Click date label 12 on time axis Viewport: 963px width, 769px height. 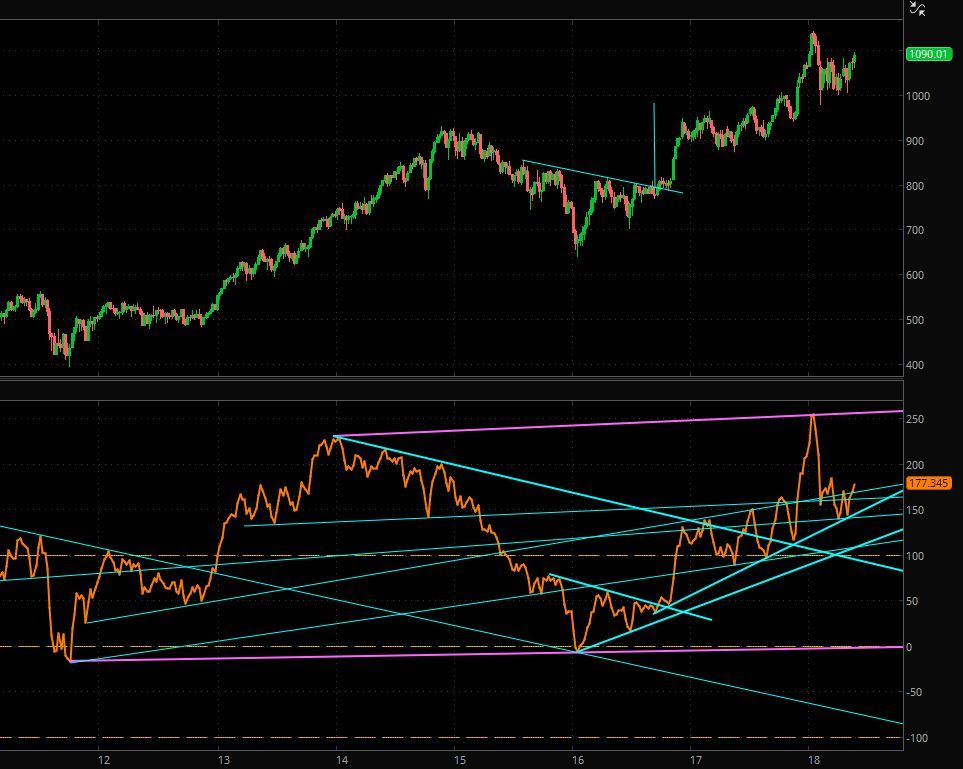104,760
